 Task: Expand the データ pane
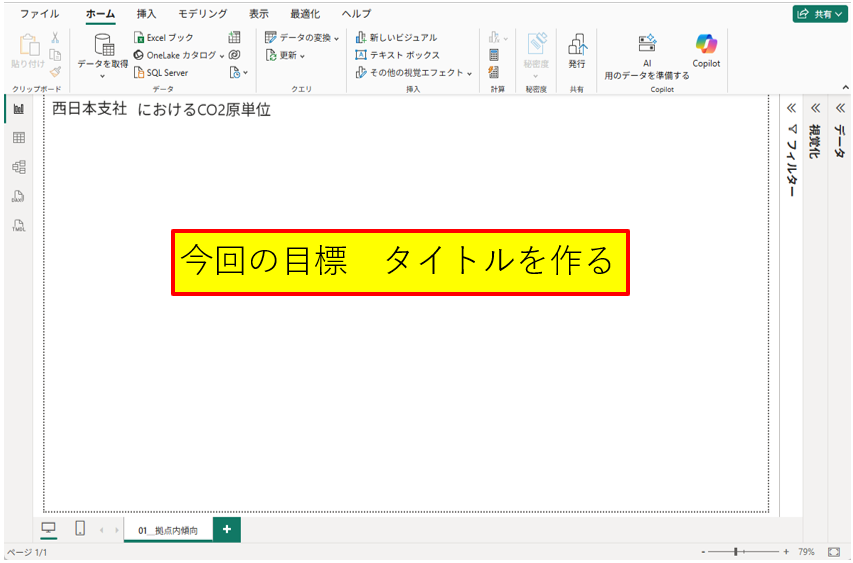840,108
